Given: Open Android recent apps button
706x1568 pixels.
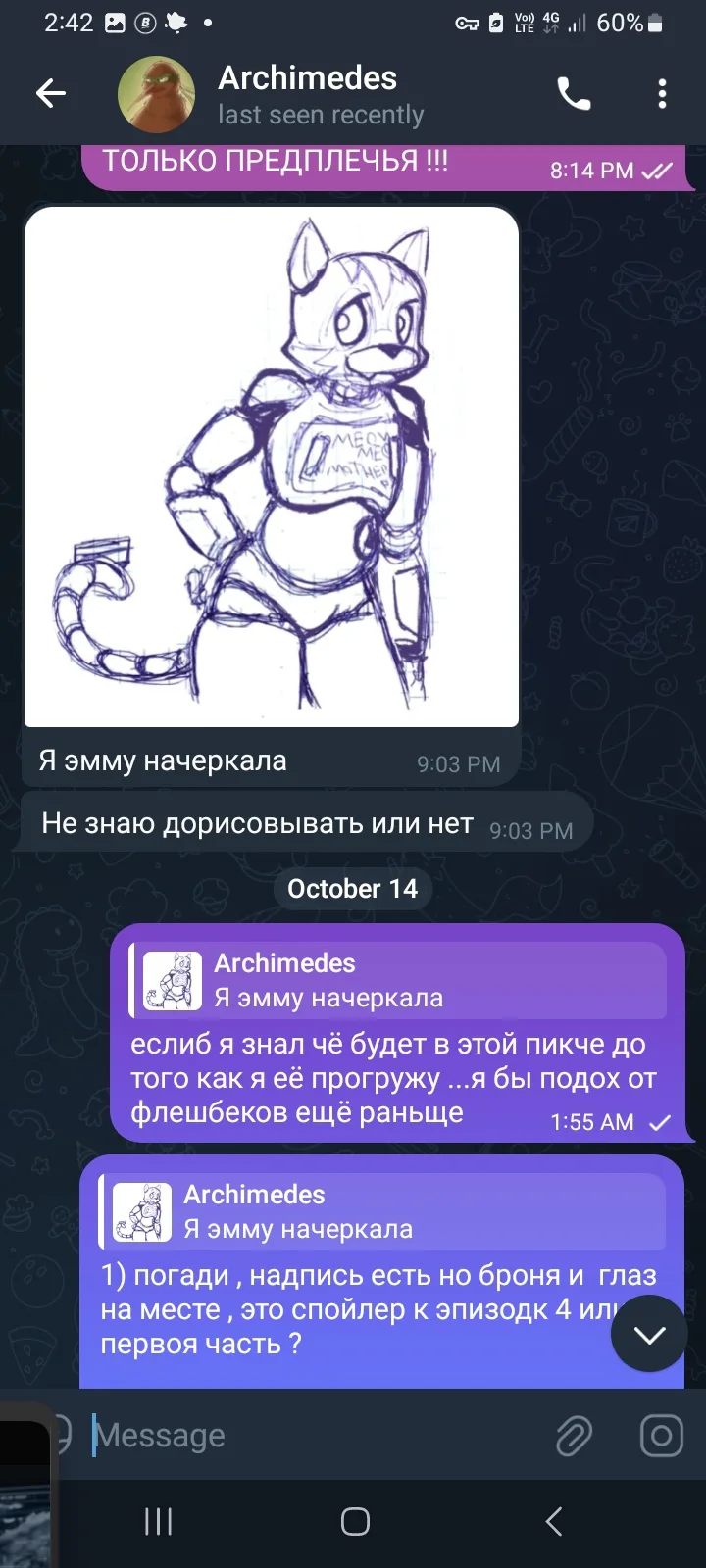Looking at the screenshot, I should (x=158, y=1521).
